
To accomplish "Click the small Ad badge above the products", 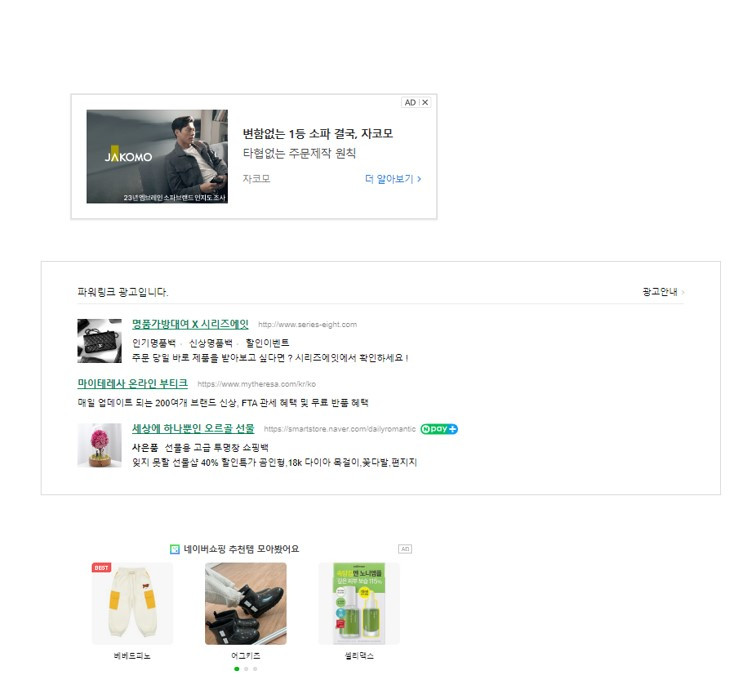I will pyautogui.click(x=405, y=549).
